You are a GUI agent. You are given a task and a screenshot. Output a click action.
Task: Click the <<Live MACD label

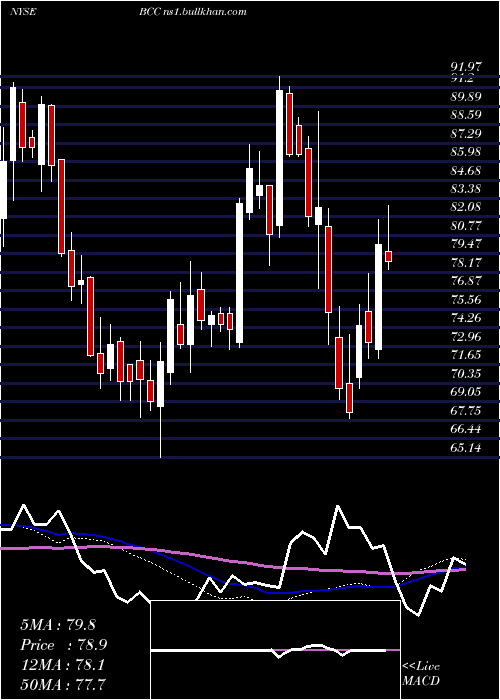pyautogui.click(x=421, y=674)
